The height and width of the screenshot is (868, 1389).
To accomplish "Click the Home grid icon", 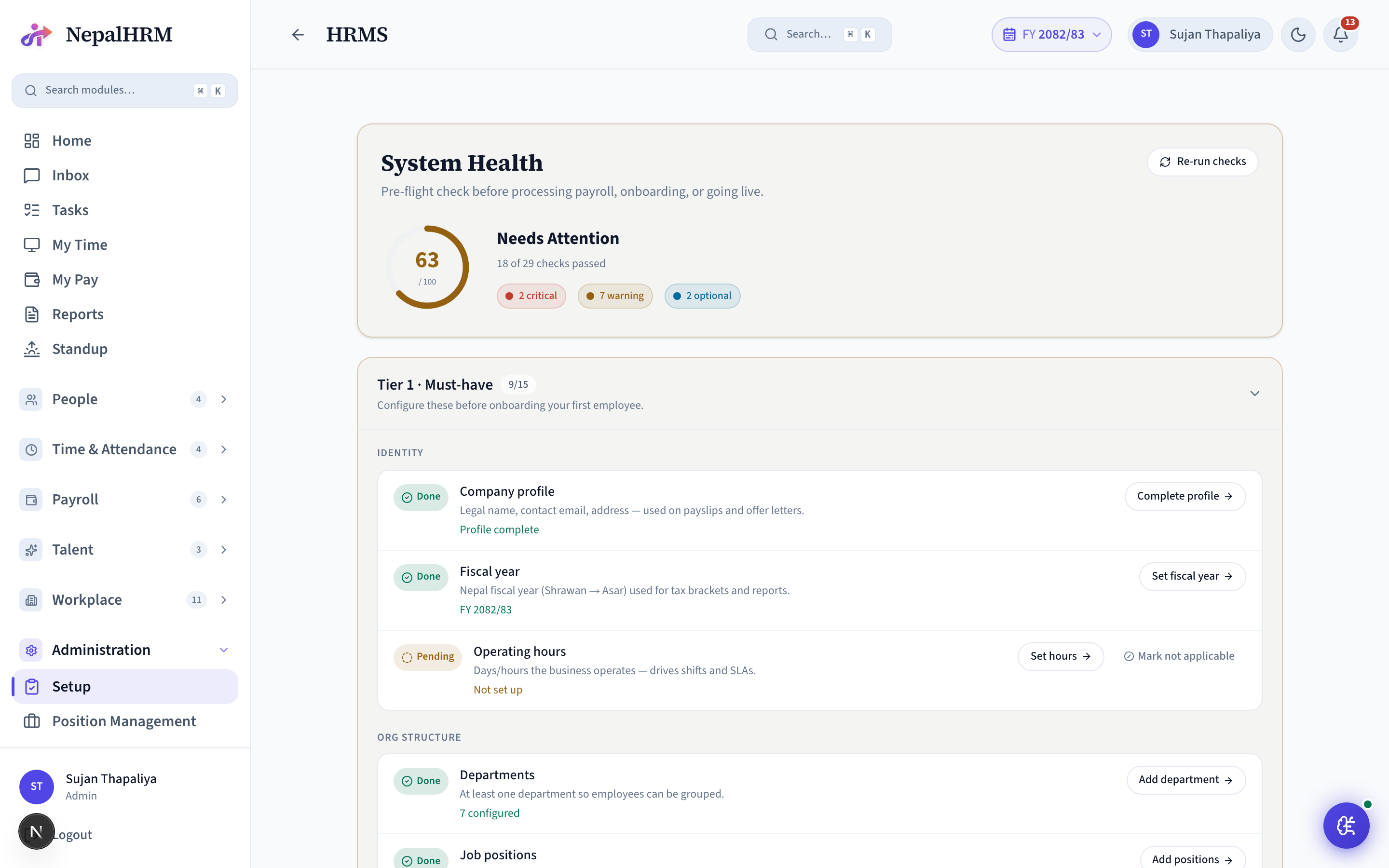I will pos(31,141).
